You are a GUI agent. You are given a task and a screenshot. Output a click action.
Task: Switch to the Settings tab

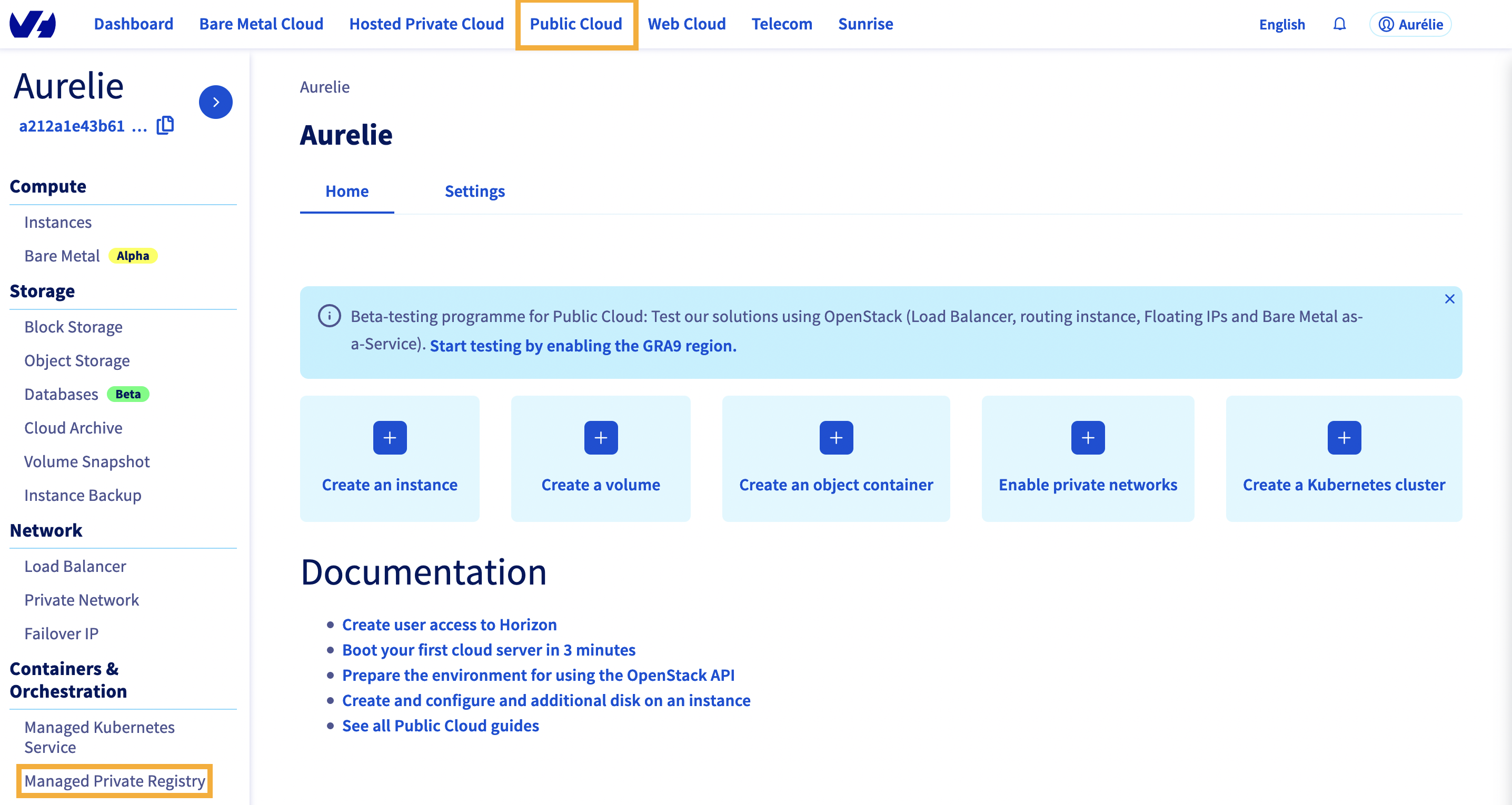474,192
